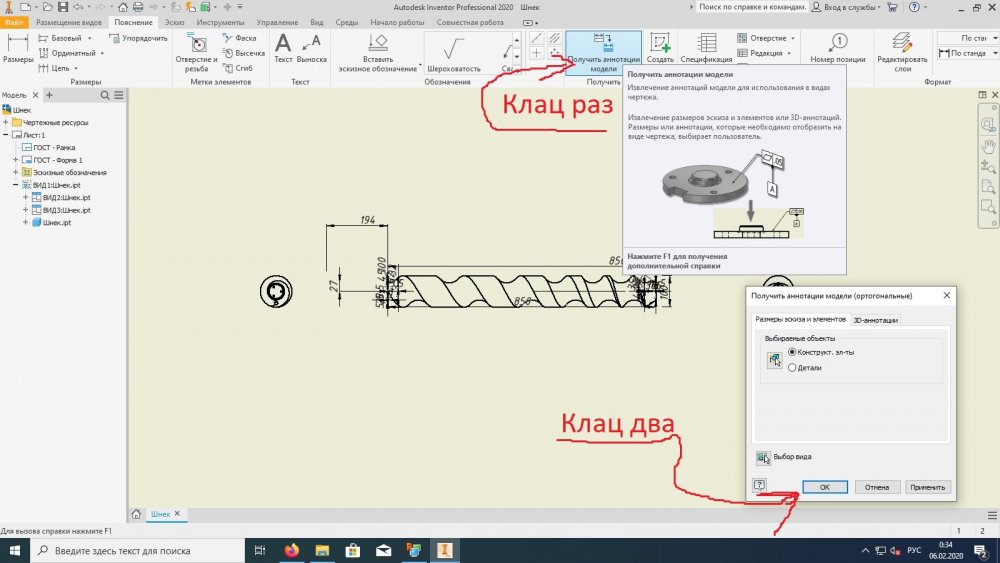The image size is (1000, 563).
Task: Choose the Выноска leader text tool
Action: pos(312,49)
